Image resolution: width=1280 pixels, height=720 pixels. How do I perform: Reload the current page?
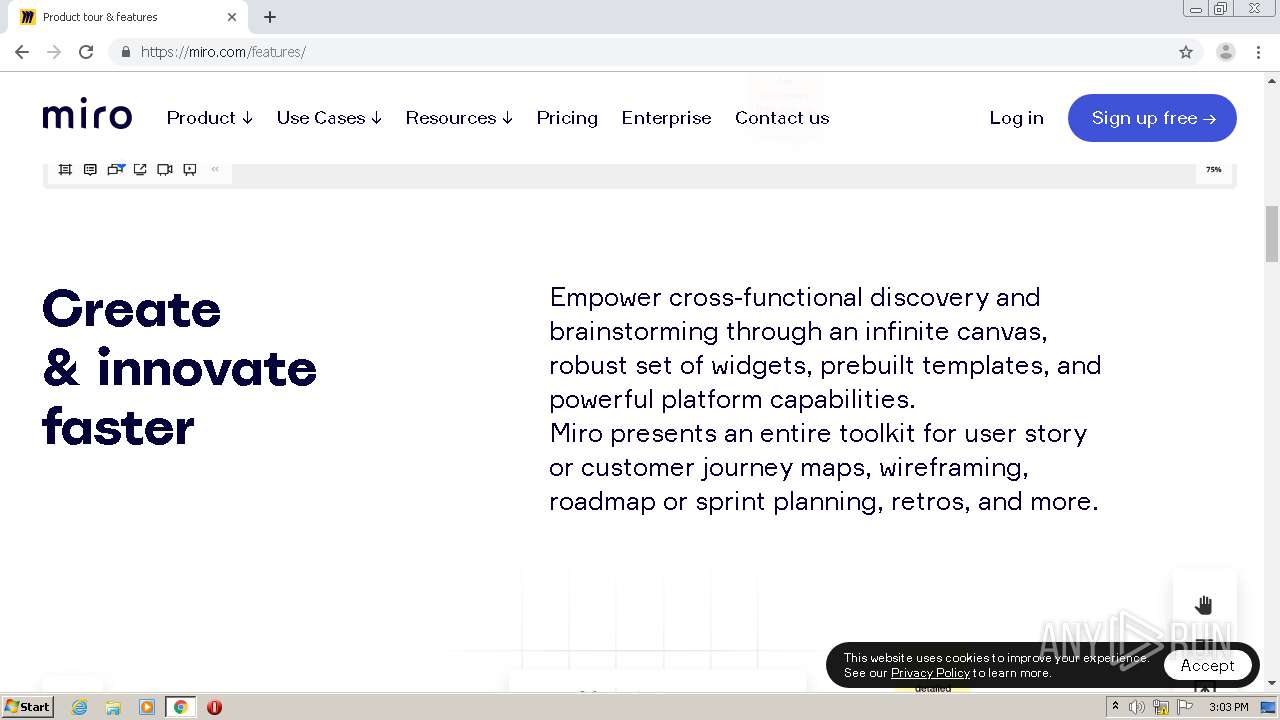86,52
